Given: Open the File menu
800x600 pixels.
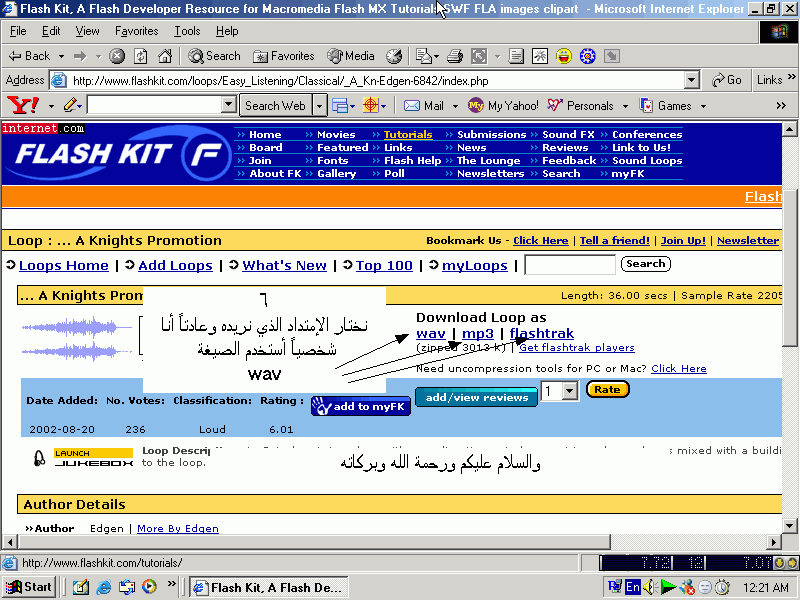Looking at the screenshot, I should click(x=18, y=31).
